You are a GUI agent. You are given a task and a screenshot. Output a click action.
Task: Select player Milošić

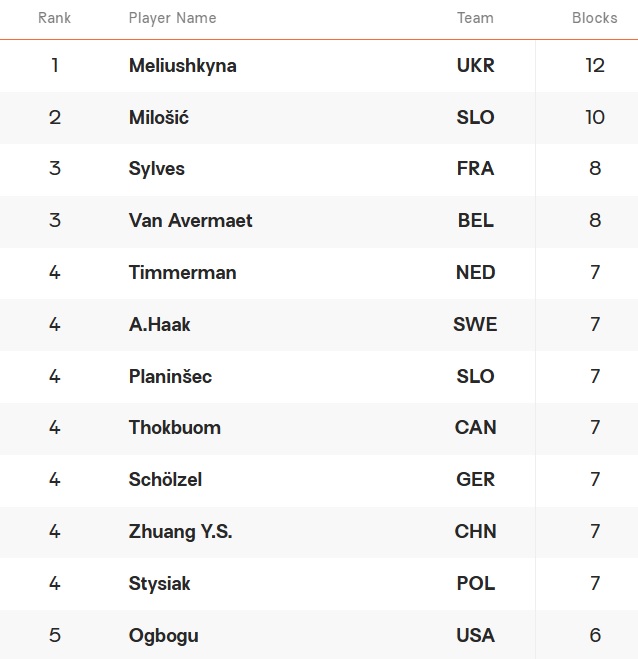pos(158,117)
